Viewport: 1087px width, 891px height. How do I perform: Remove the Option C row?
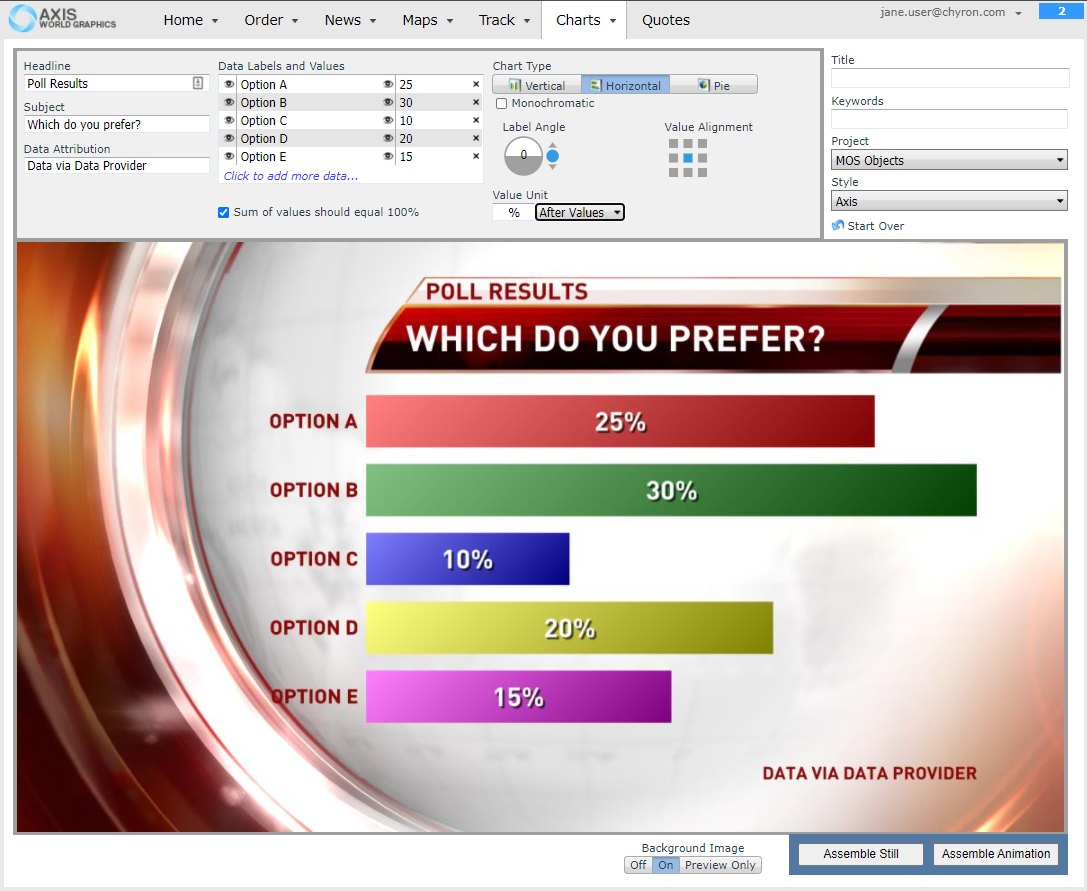476,121
